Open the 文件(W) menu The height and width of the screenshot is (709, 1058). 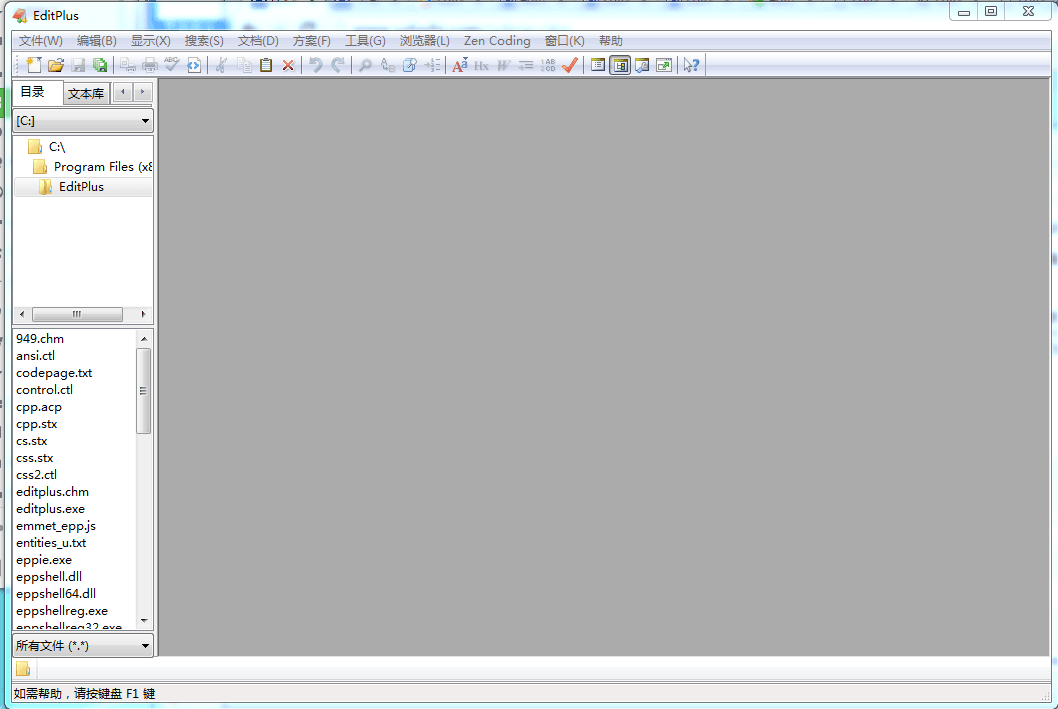pyautogui.click(x=40, y=41)
